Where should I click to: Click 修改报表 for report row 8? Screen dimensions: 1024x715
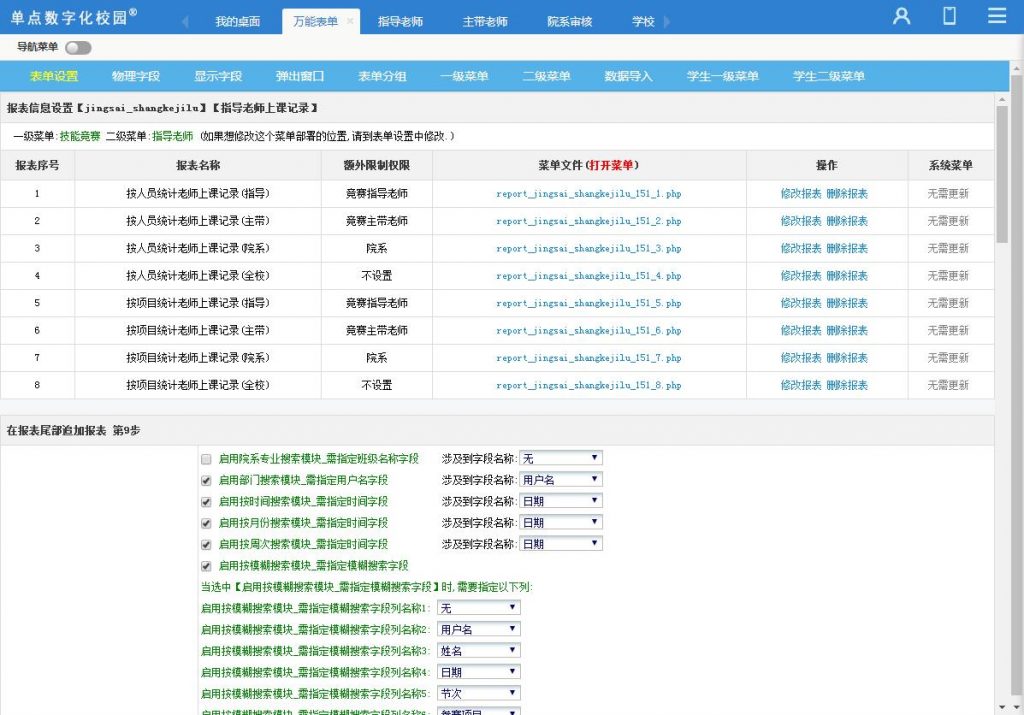[x=801, y=386]
